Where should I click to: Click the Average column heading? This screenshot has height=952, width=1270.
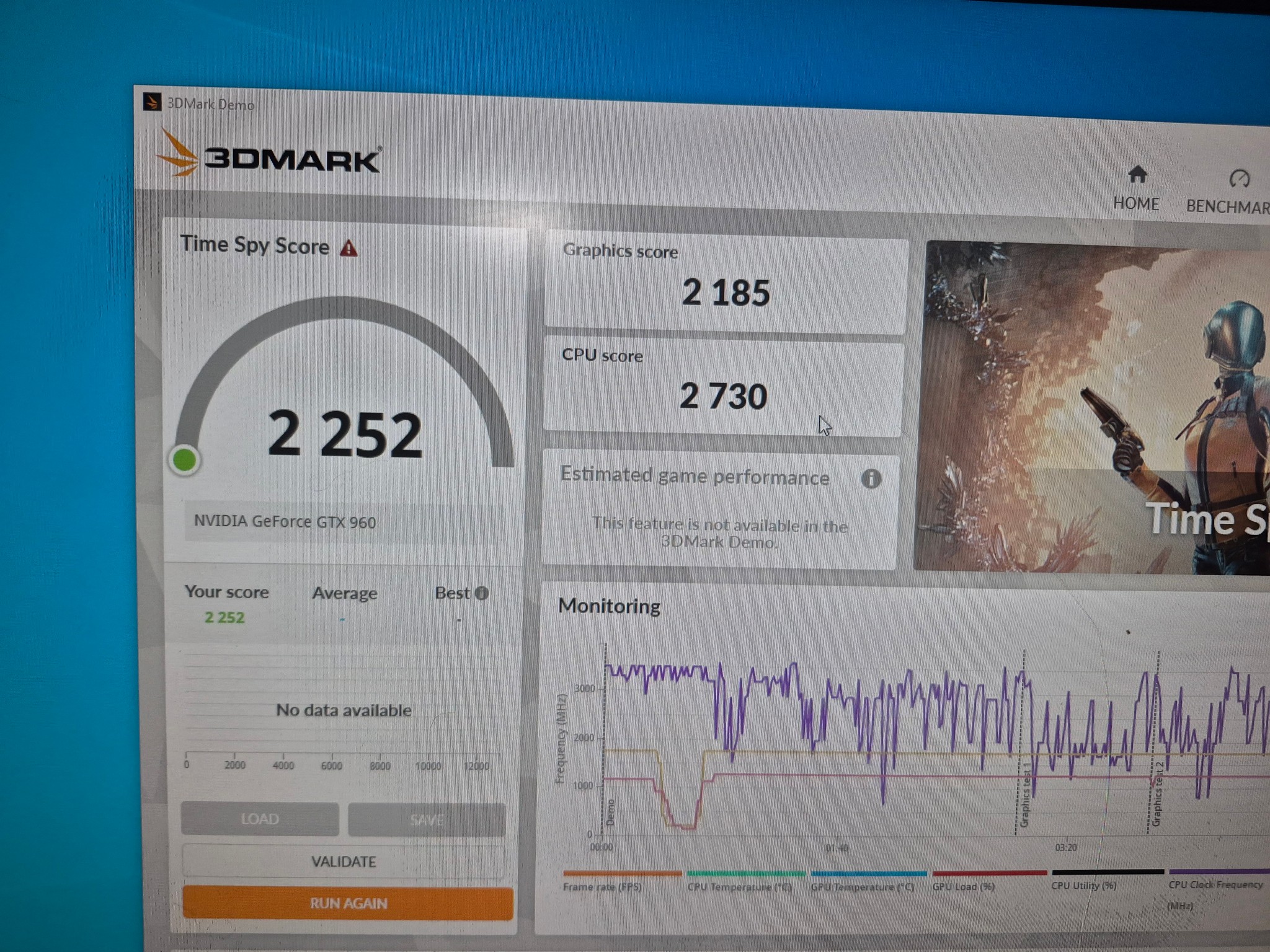pos(344,593)
